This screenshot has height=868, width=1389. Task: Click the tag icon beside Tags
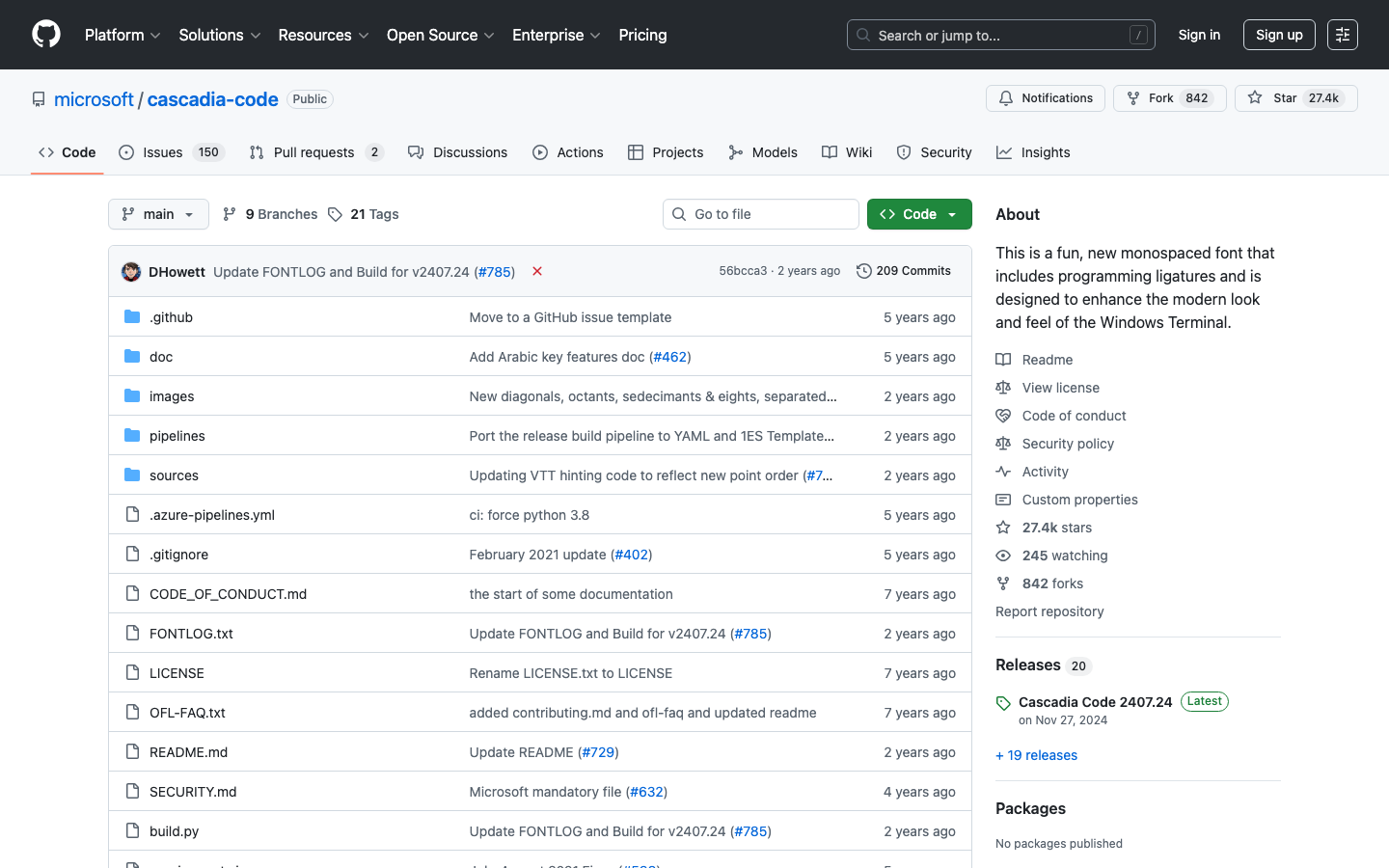(335, 214)
